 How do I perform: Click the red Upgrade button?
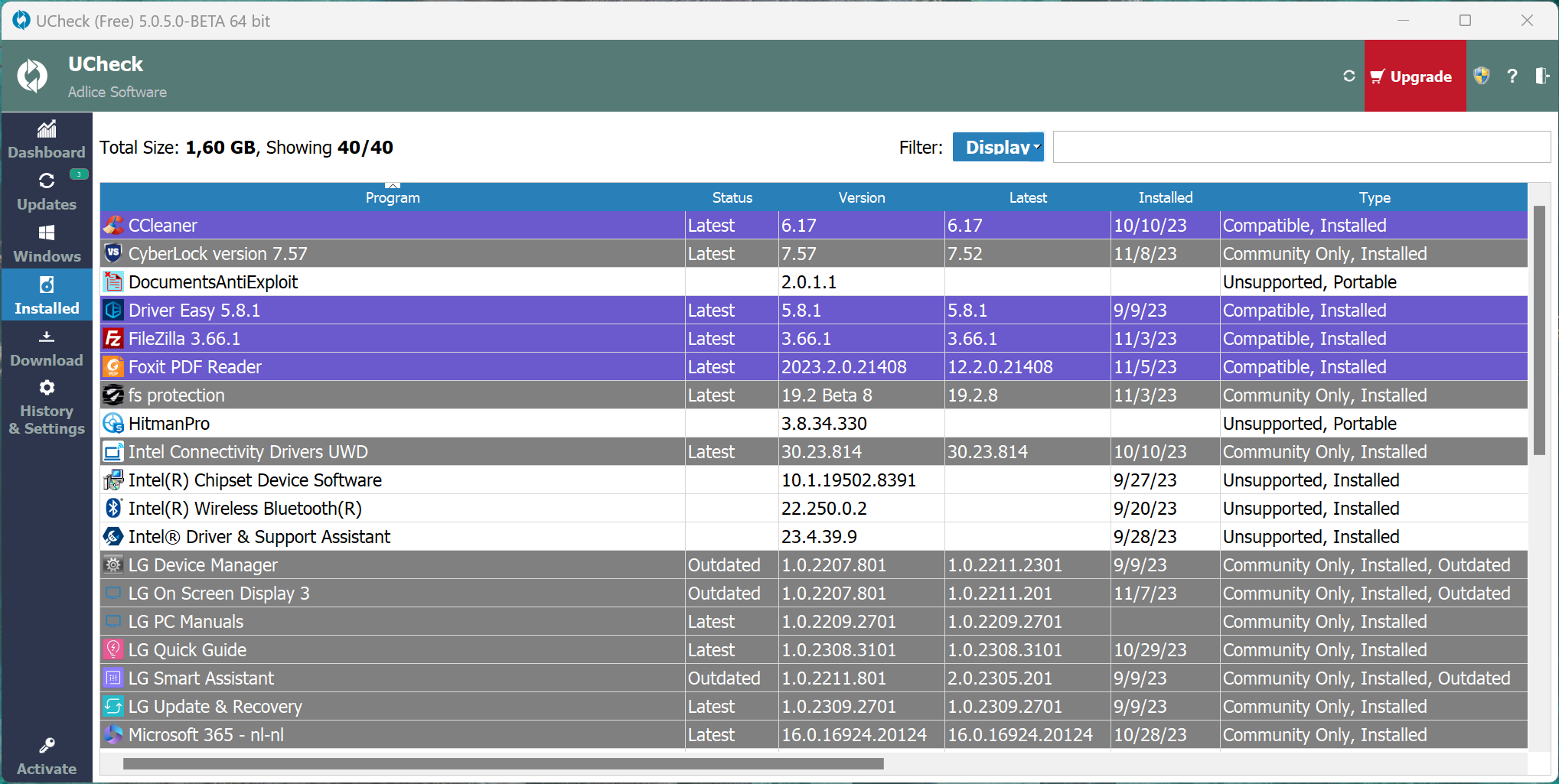pos(1414,76)
